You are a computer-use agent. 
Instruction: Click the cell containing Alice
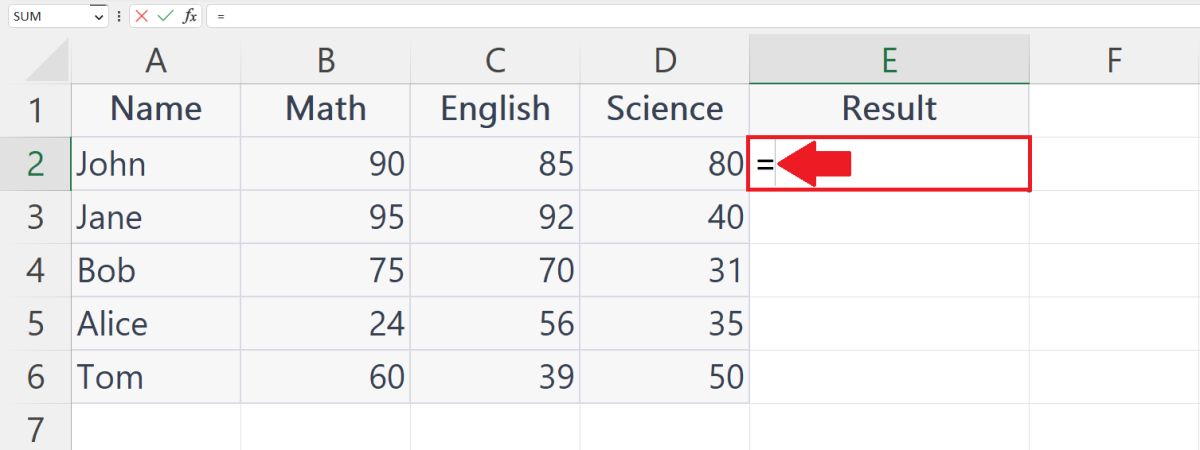[x=155, y=324]
